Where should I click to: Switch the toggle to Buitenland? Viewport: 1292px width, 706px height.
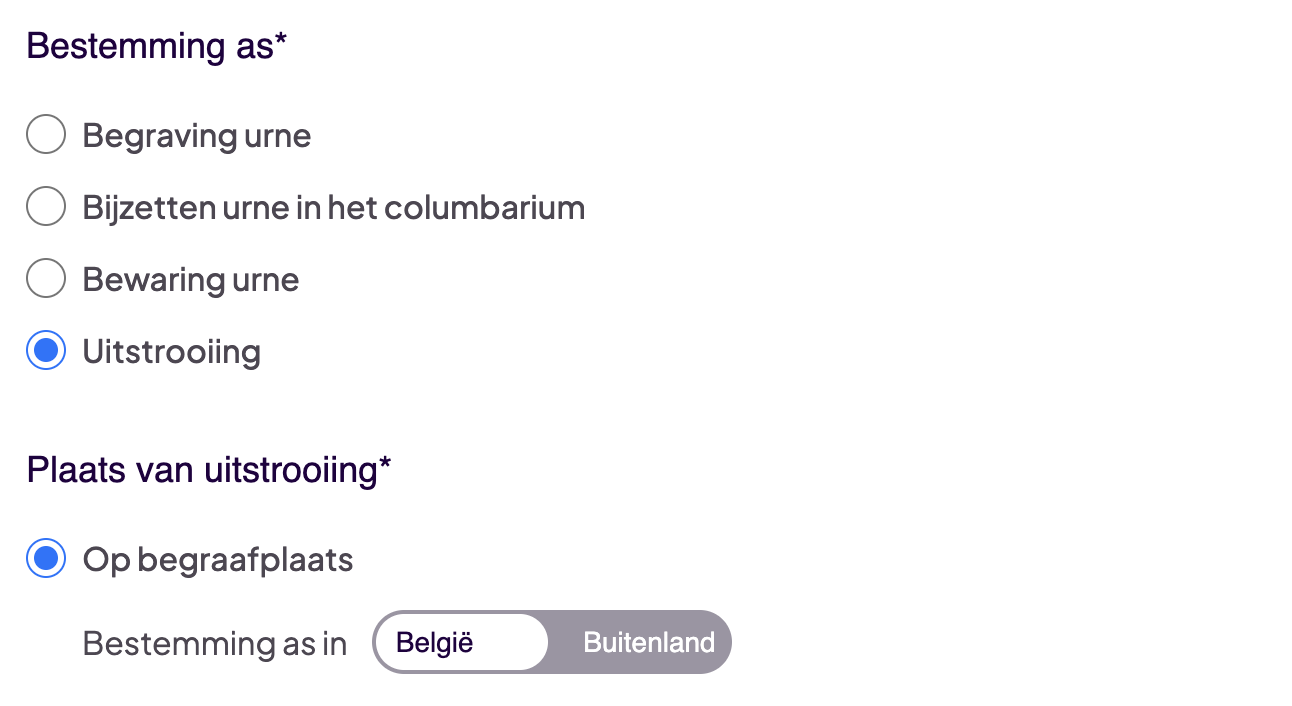pyautogui.click(x=649, y=642)
